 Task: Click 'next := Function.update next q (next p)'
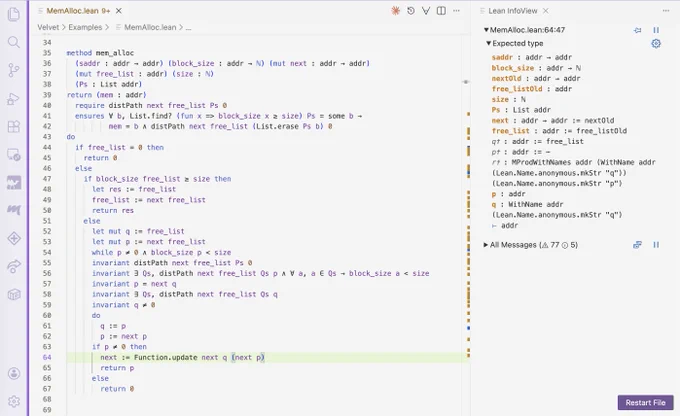pyautogui.click(x=183, y=357)
